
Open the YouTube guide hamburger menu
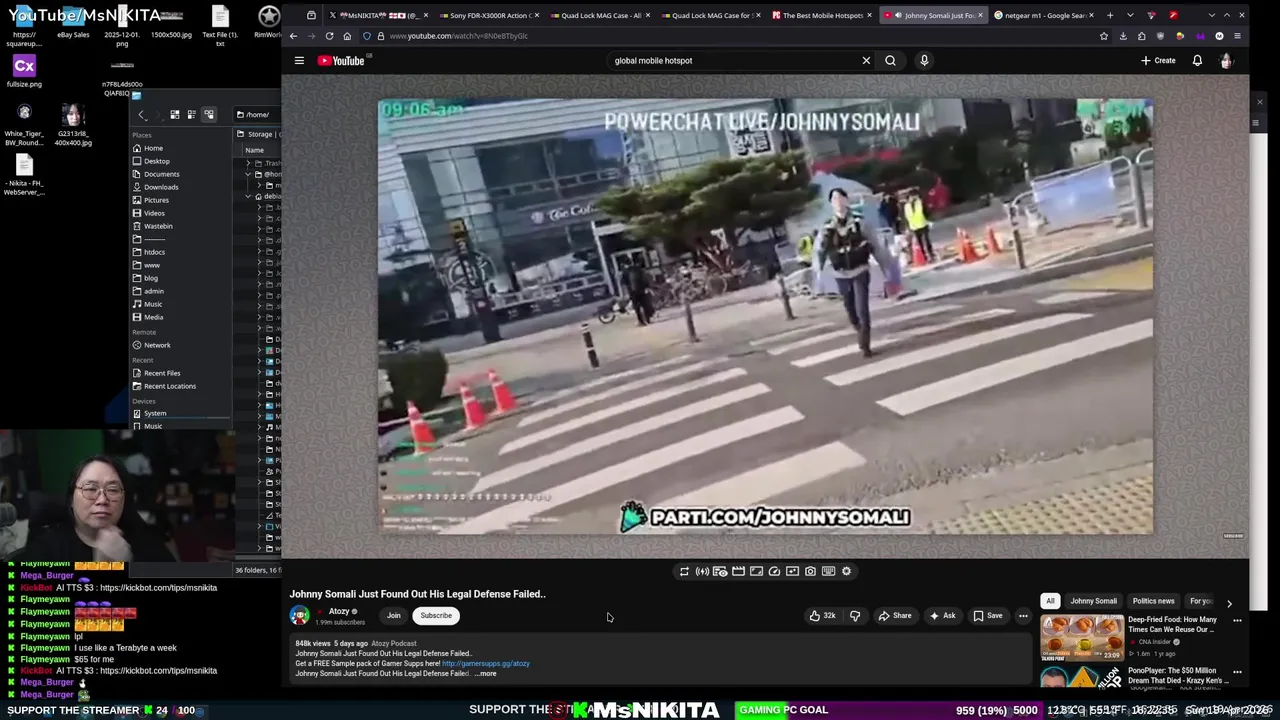pos(299,61)
